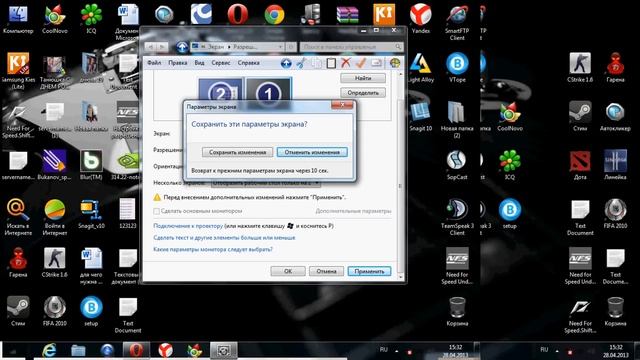The width and height of the screenshot is (640, 360).
Task: Open the Файл menu
Action: pyautogui.click(x=154, y=63)
